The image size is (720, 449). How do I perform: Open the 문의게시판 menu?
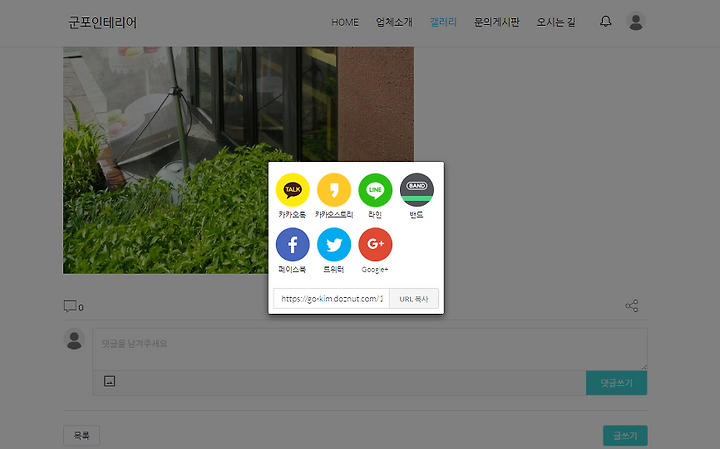coord(496,22)
